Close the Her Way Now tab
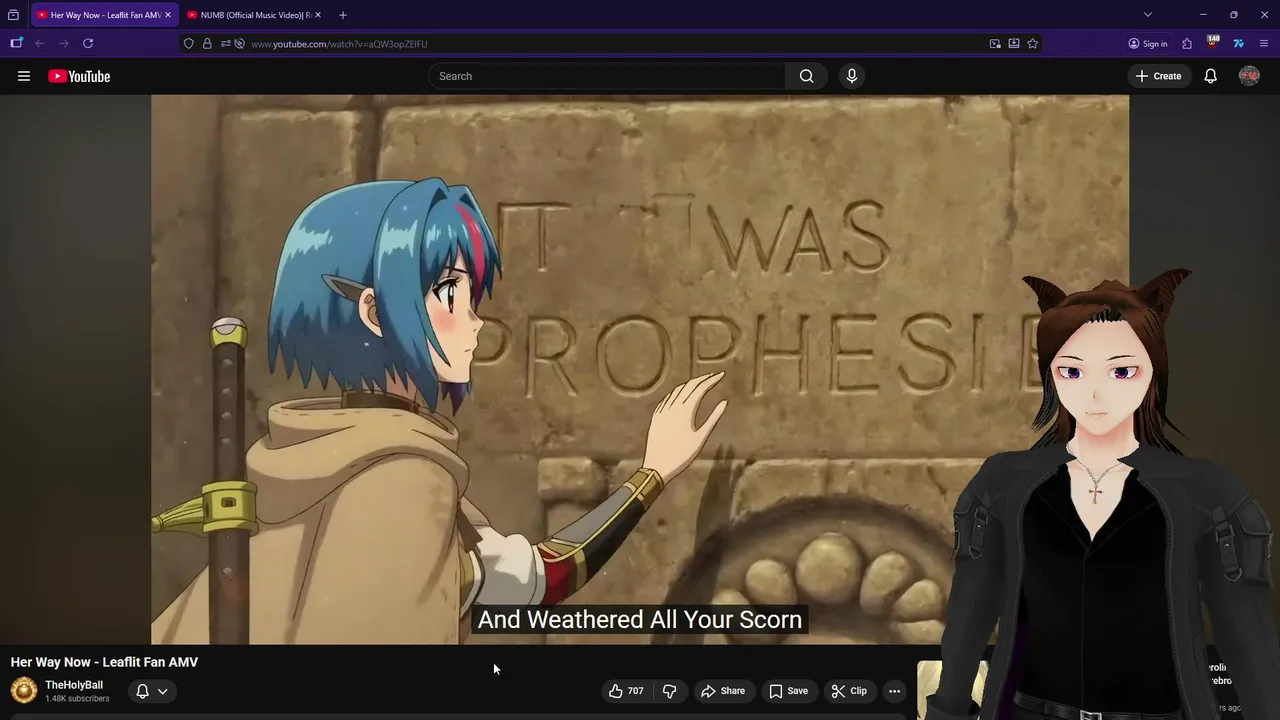1280x720 pixels. coord(168,15)
